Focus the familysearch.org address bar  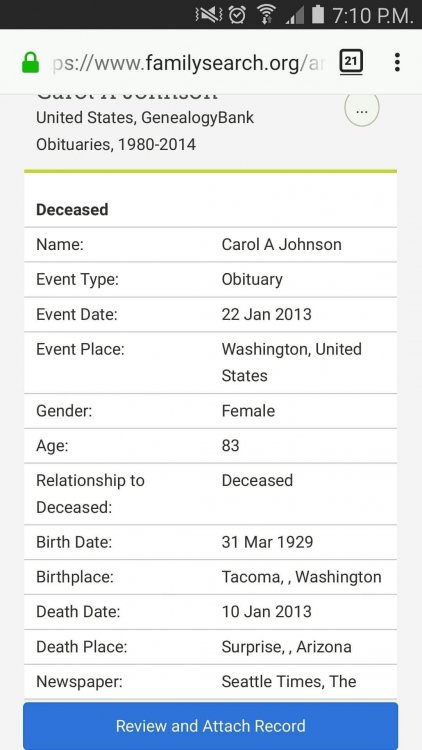pos(188,63)
